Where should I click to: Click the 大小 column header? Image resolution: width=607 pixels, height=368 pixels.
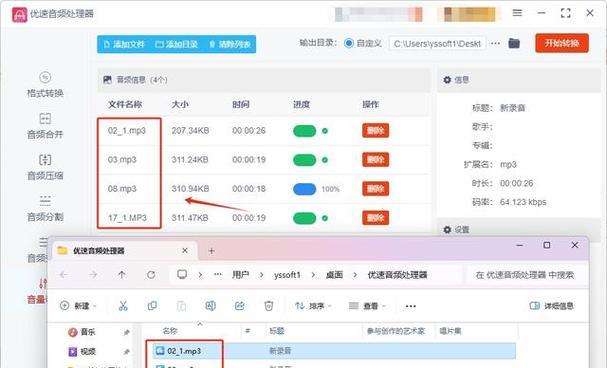click(x=180, y=104)
